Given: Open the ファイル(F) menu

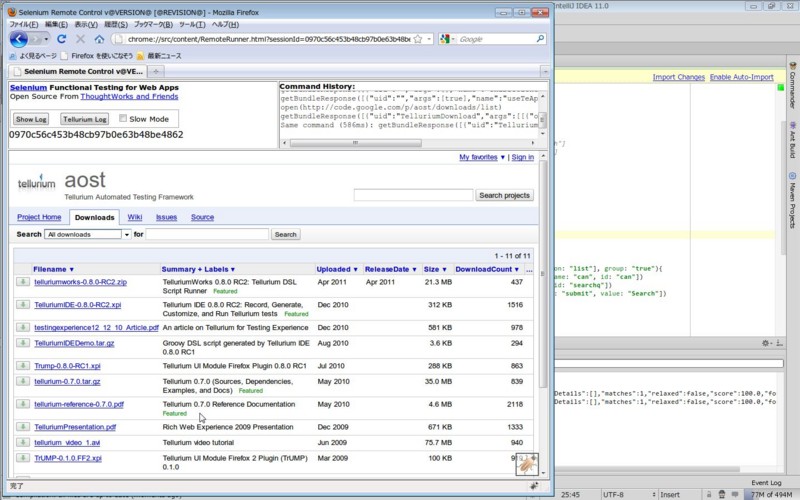Looking at the screenshot, I should [x=23, y=24].
